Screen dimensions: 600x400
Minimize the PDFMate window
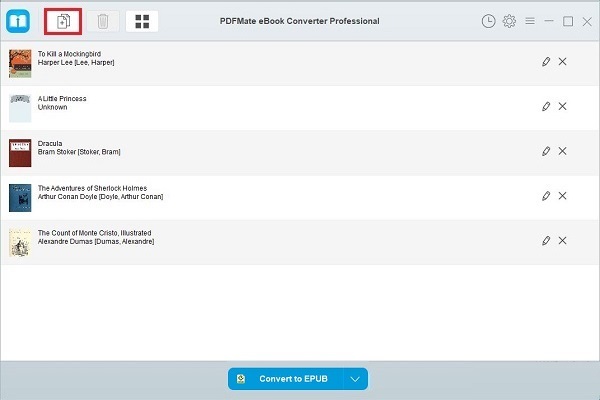(549, 21)
